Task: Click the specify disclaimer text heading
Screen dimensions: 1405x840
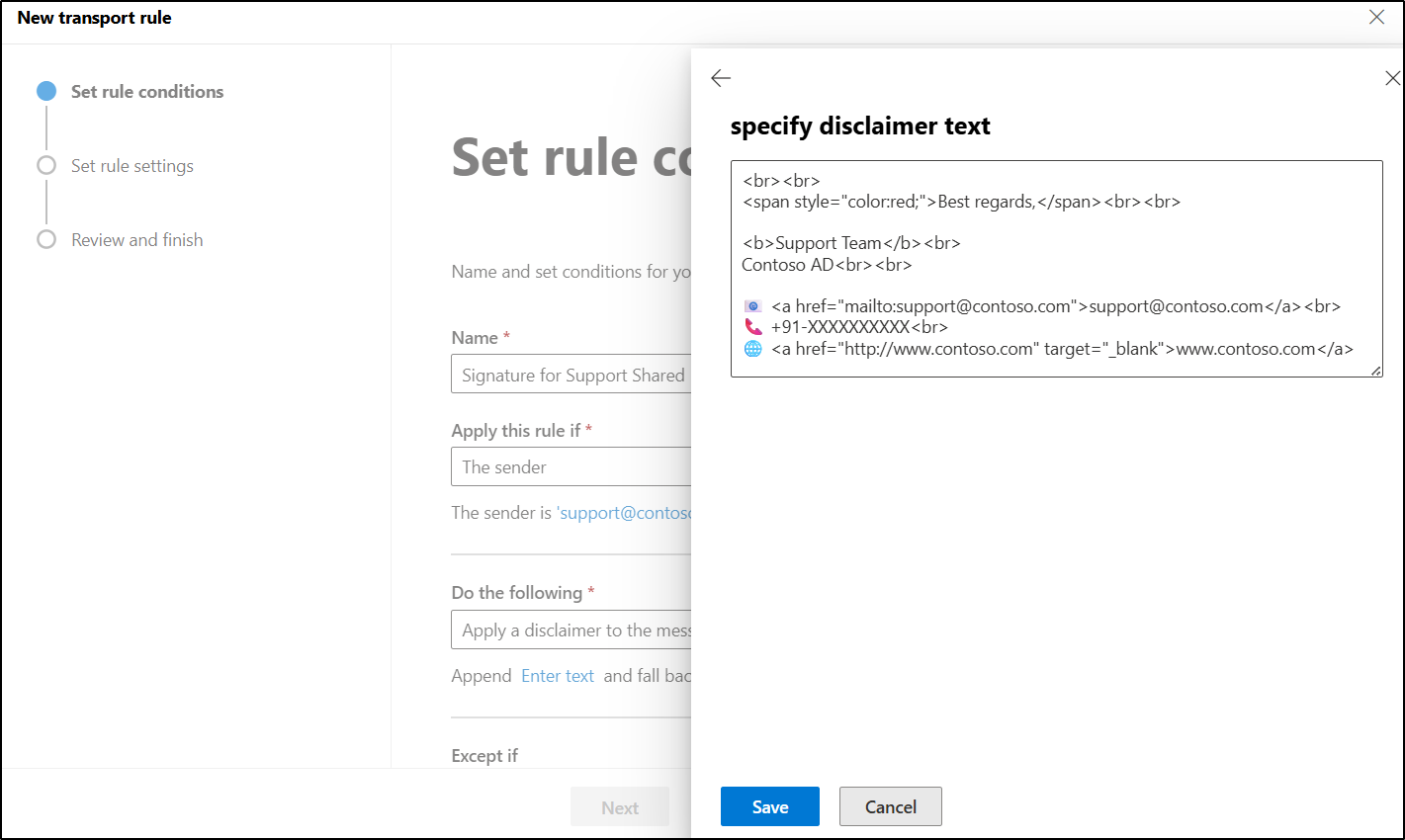Action: (860, 126)
